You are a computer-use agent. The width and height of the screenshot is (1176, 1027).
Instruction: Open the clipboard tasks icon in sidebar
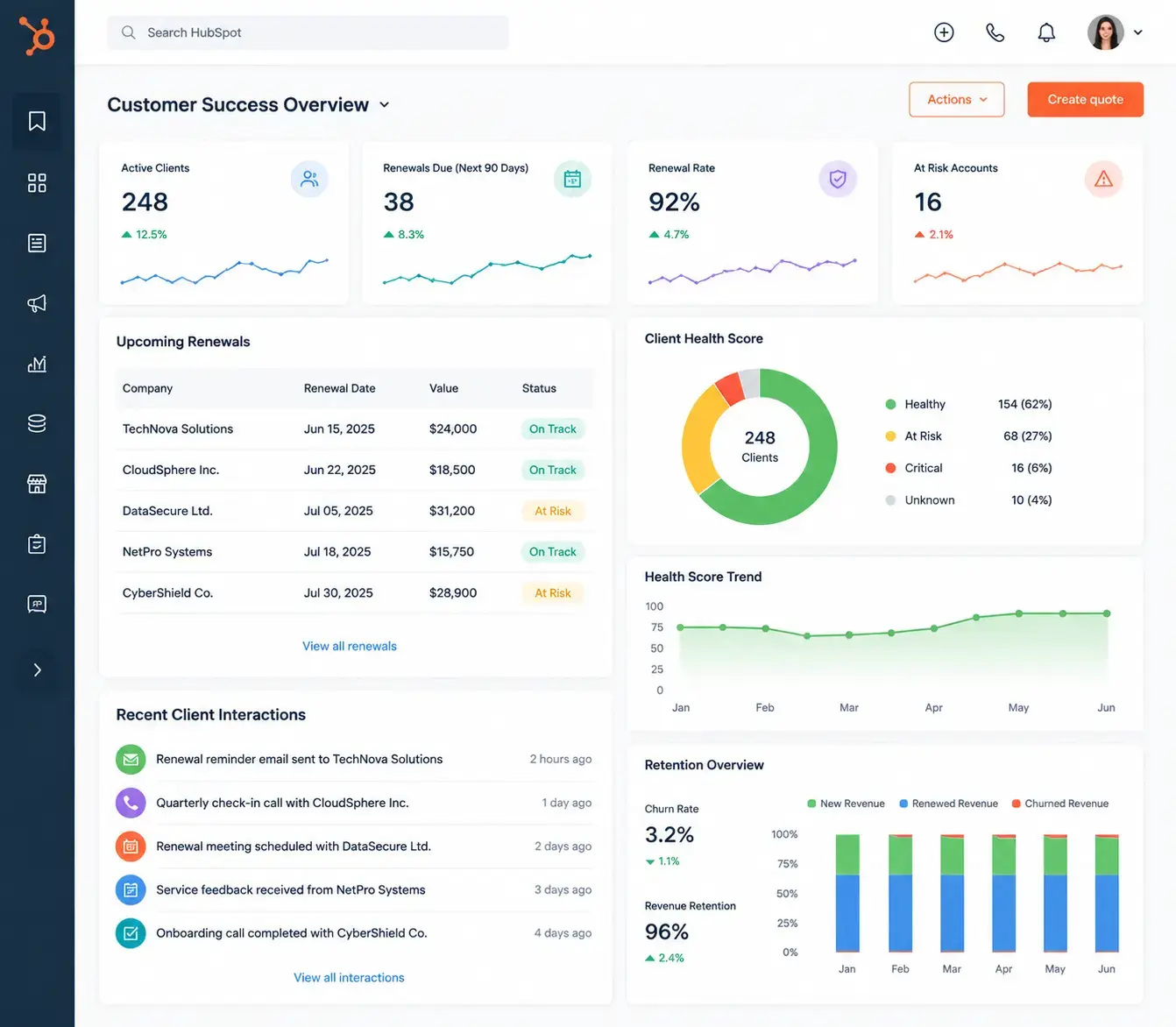[x=37, y=544]
